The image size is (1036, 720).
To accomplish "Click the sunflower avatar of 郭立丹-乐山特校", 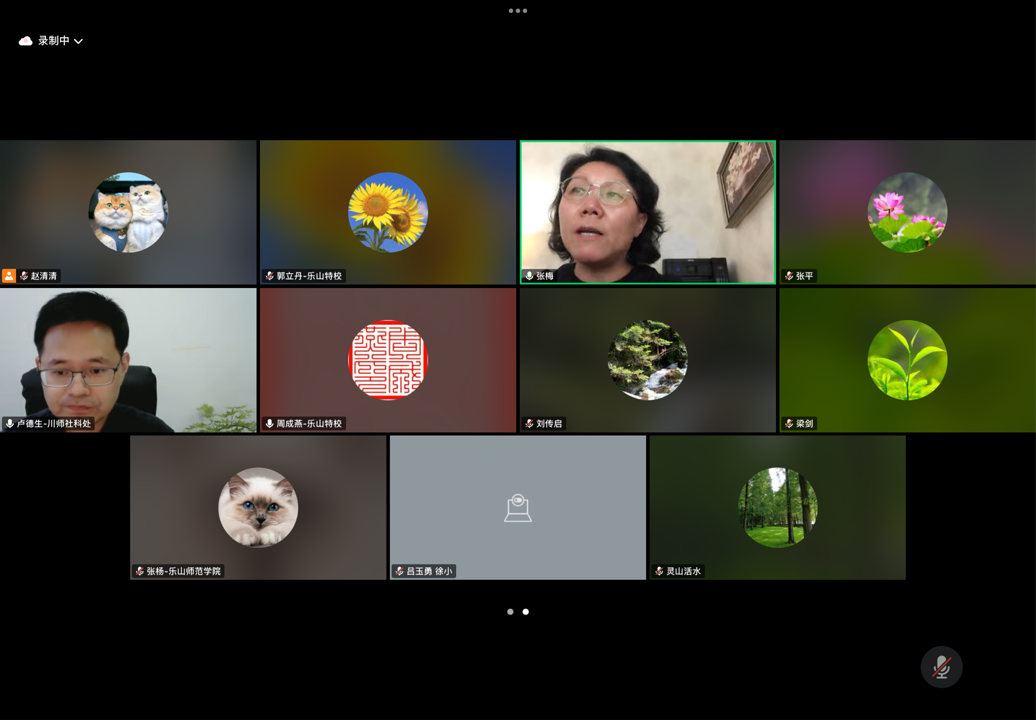I will click(x=388, y=212).
